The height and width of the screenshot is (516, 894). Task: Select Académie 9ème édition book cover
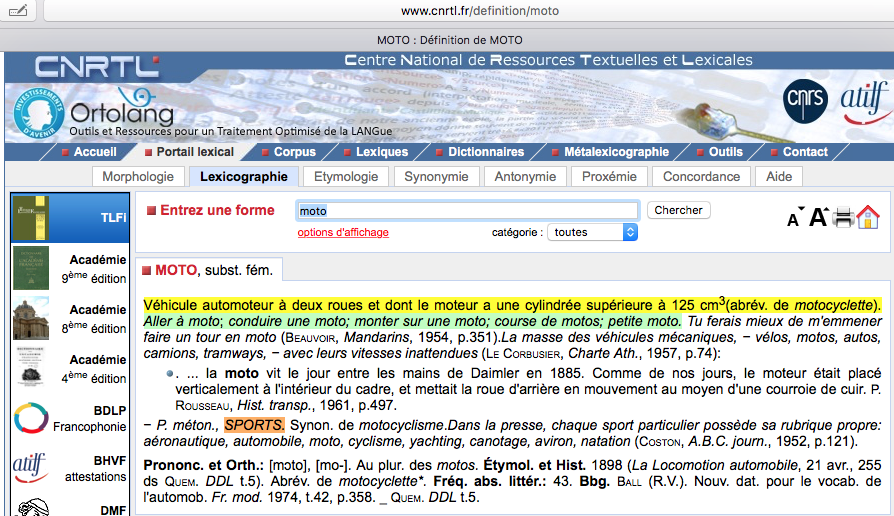(x=31, y=268)
